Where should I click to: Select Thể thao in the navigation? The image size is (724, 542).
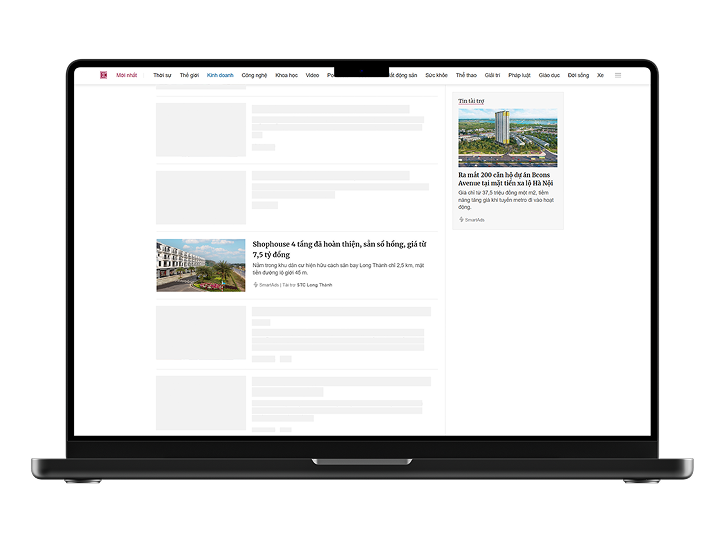point(466,75)
